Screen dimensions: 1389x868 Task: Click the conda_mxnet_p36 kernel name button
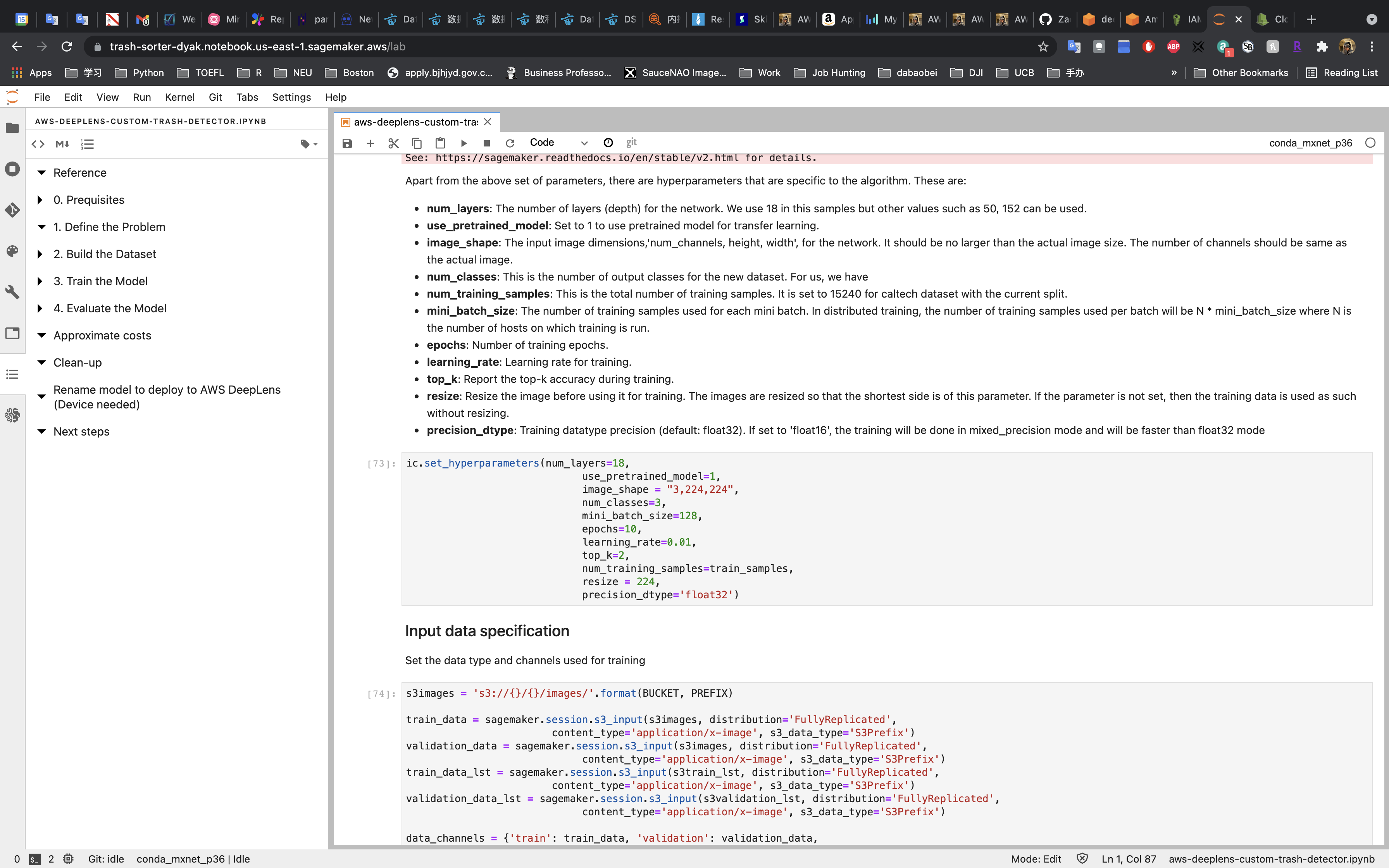coord(1310,143)
